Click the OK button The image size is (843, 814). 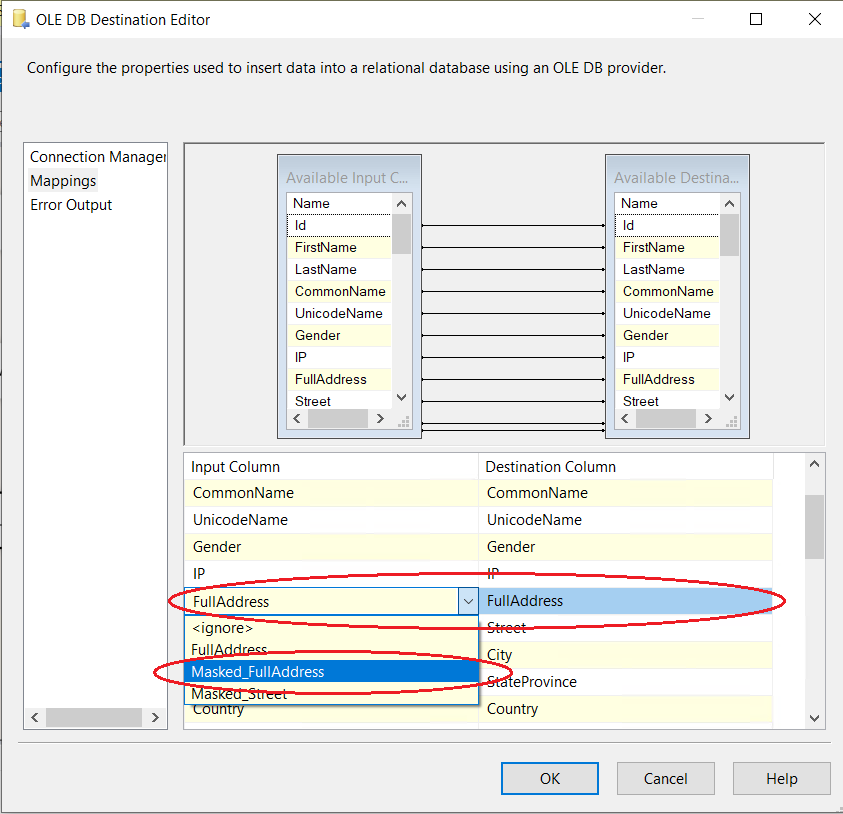coord(550,779)
